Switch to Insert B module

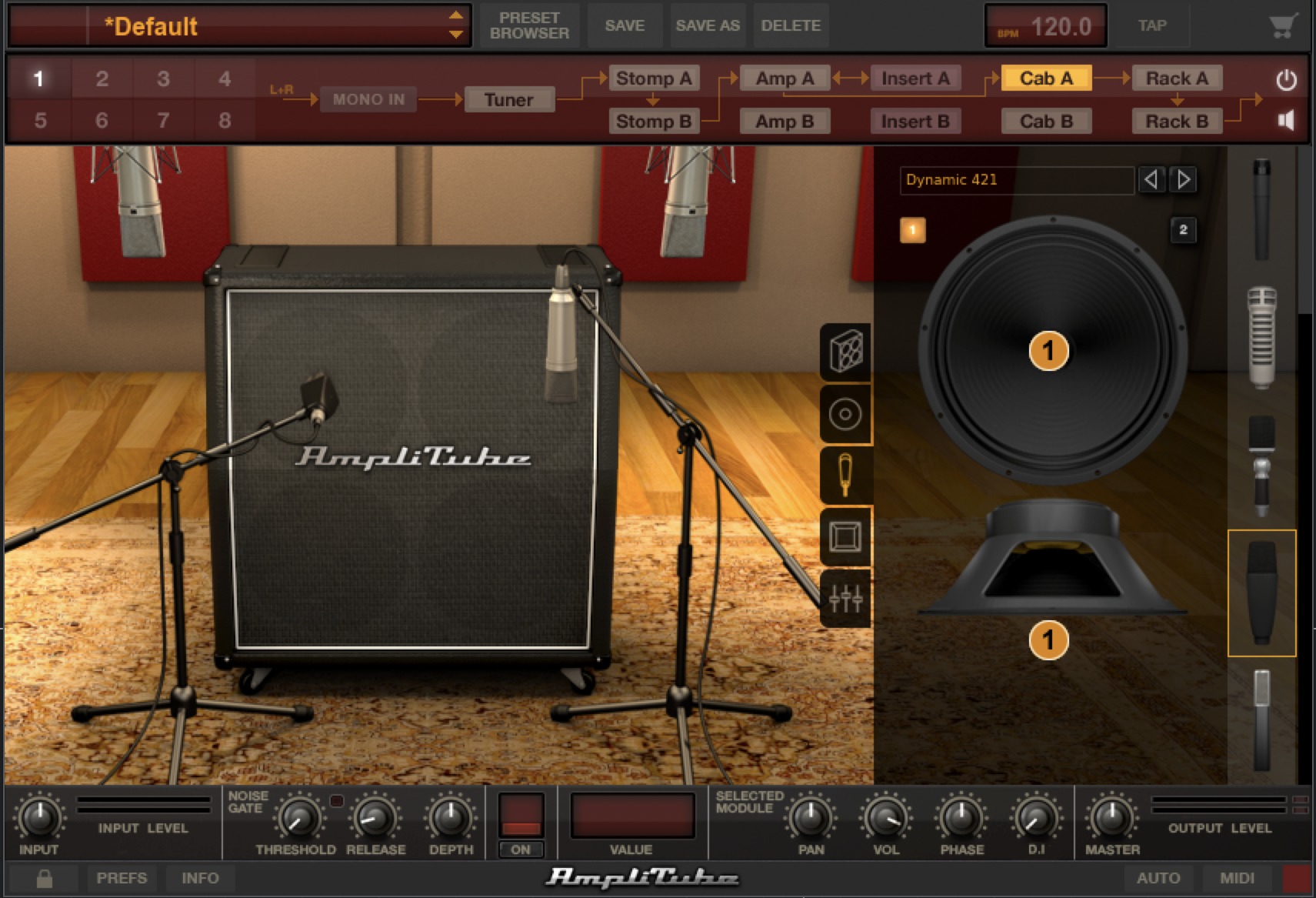coord(915,121)
